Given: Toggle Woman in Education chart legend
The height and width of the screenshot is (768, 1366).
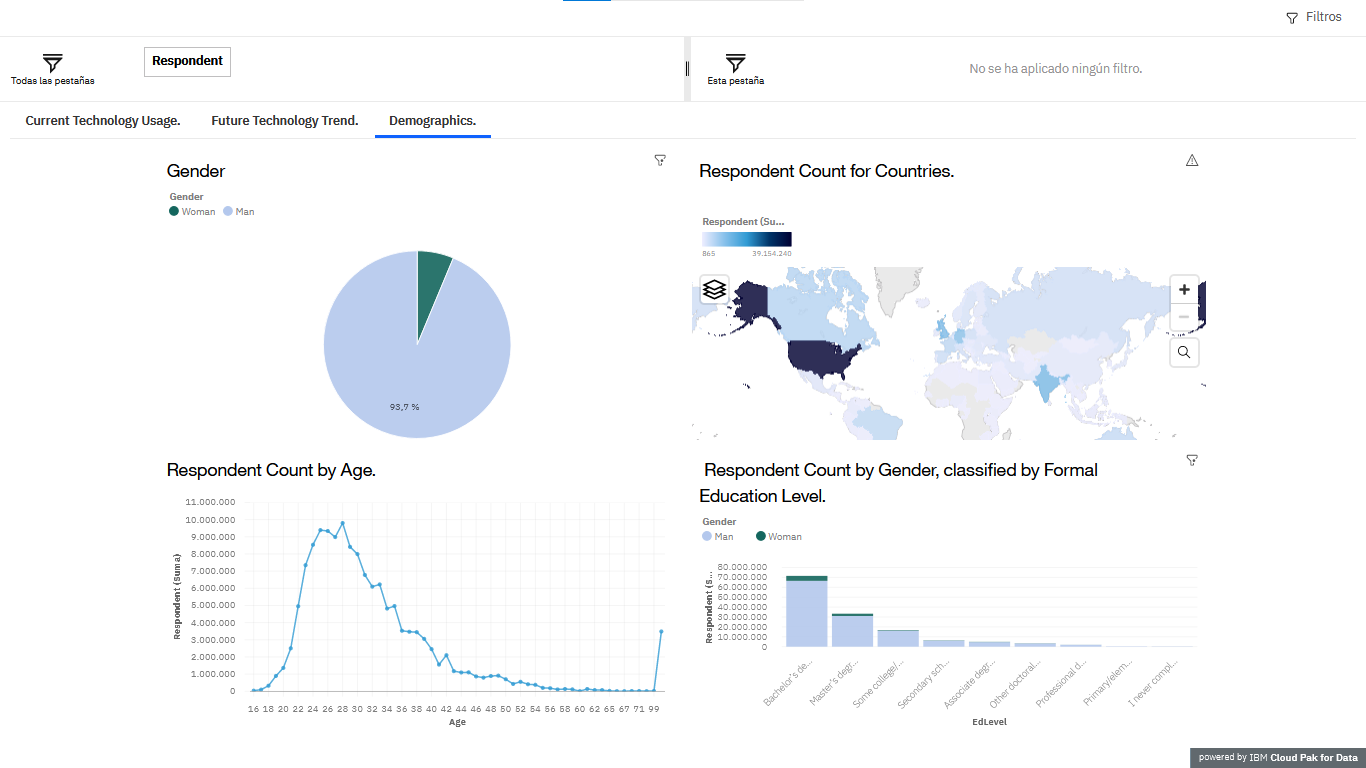Looking at the screenshot, I should coord(779,537).
